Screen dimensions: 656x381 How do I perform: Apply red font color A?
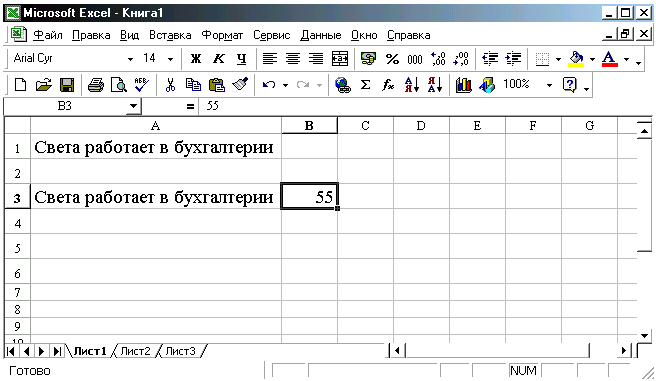[610, 59]
